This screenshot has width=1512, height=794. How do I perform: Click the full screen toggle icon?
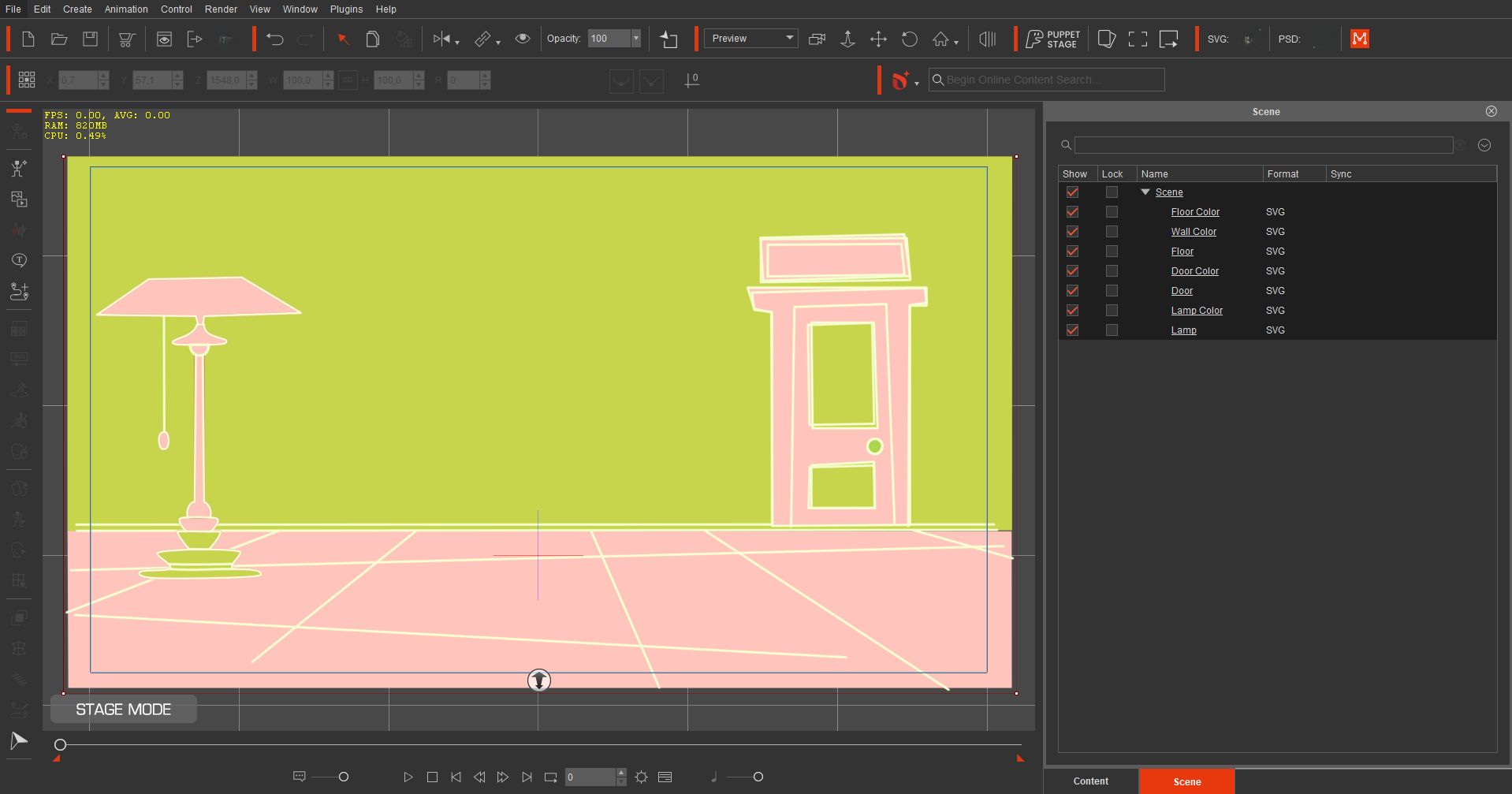1138,39
